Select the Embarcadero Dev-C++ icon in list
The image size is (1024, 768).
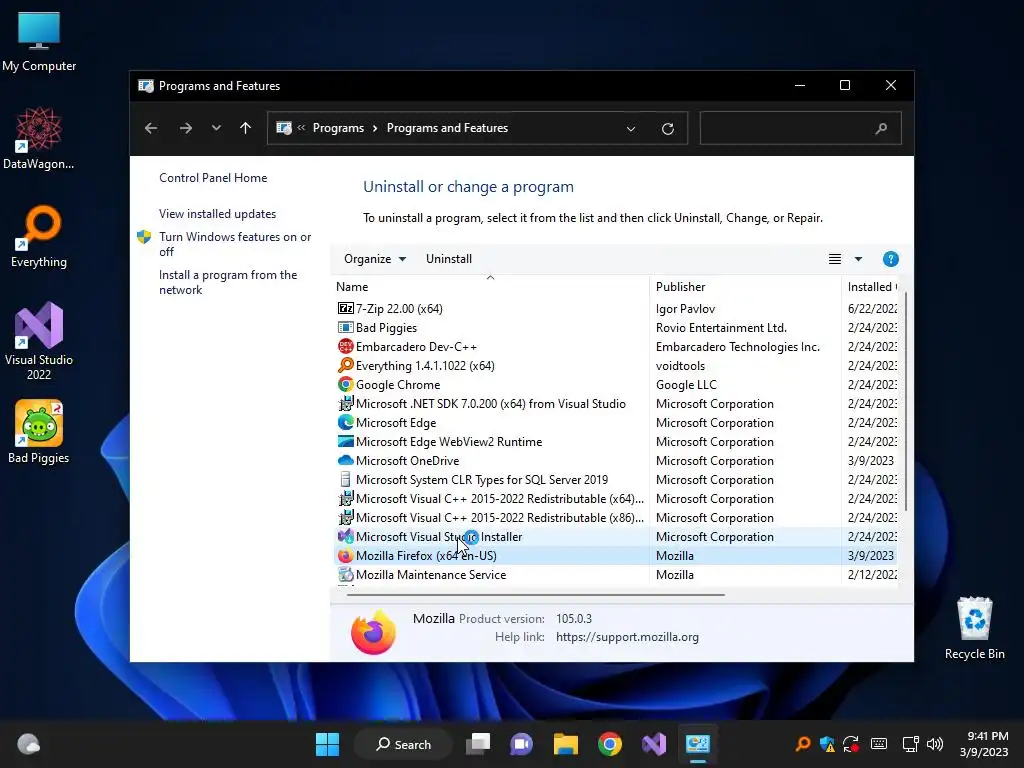point(345,346)
